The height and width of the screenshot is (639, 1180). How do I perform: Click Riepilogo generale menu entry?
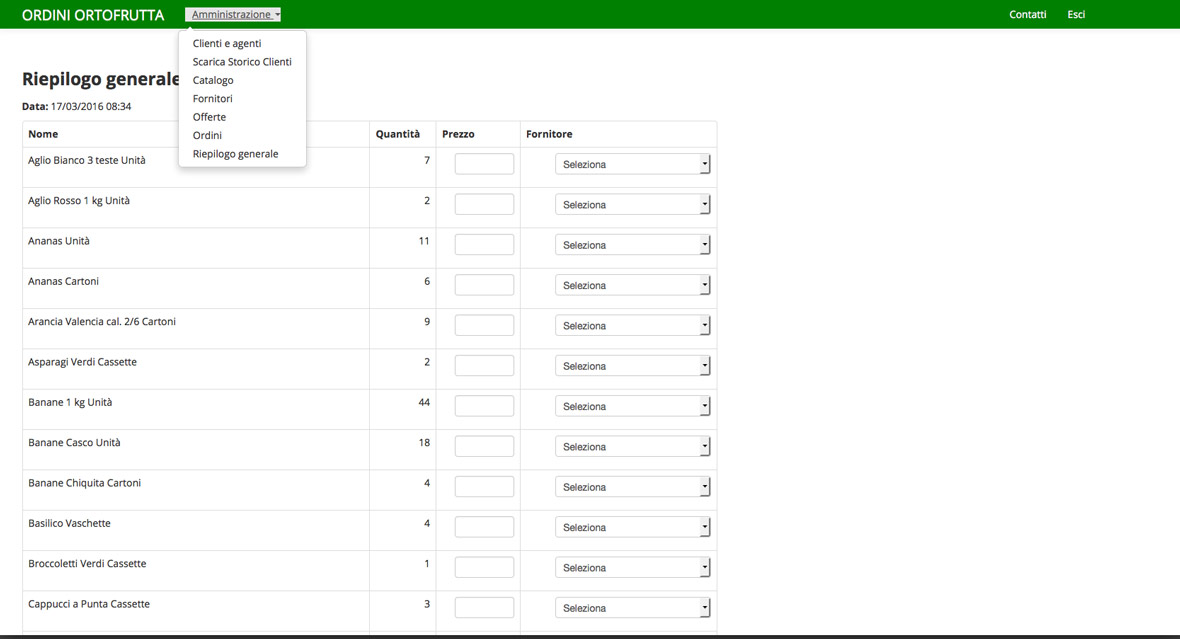[x=235, y=154]
